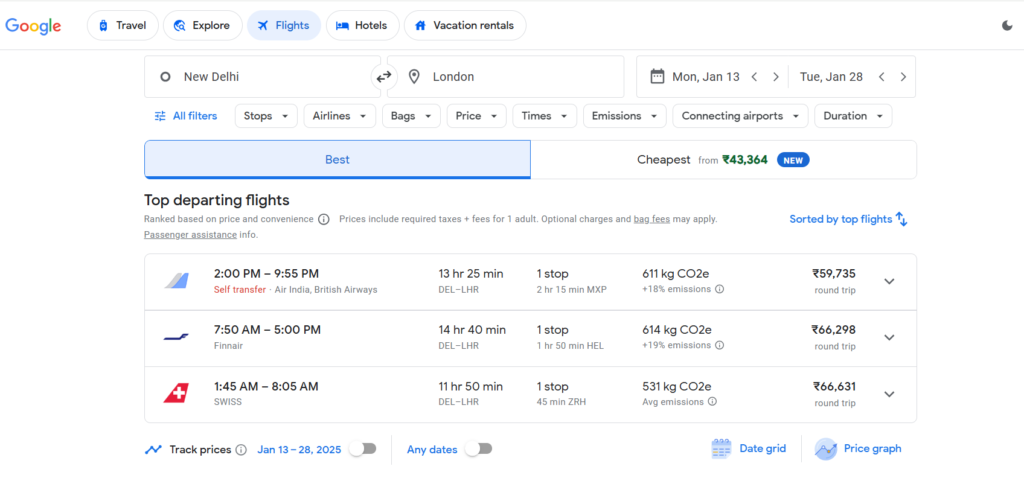Switch to the Hotels tab

click(x=362, y=25)
